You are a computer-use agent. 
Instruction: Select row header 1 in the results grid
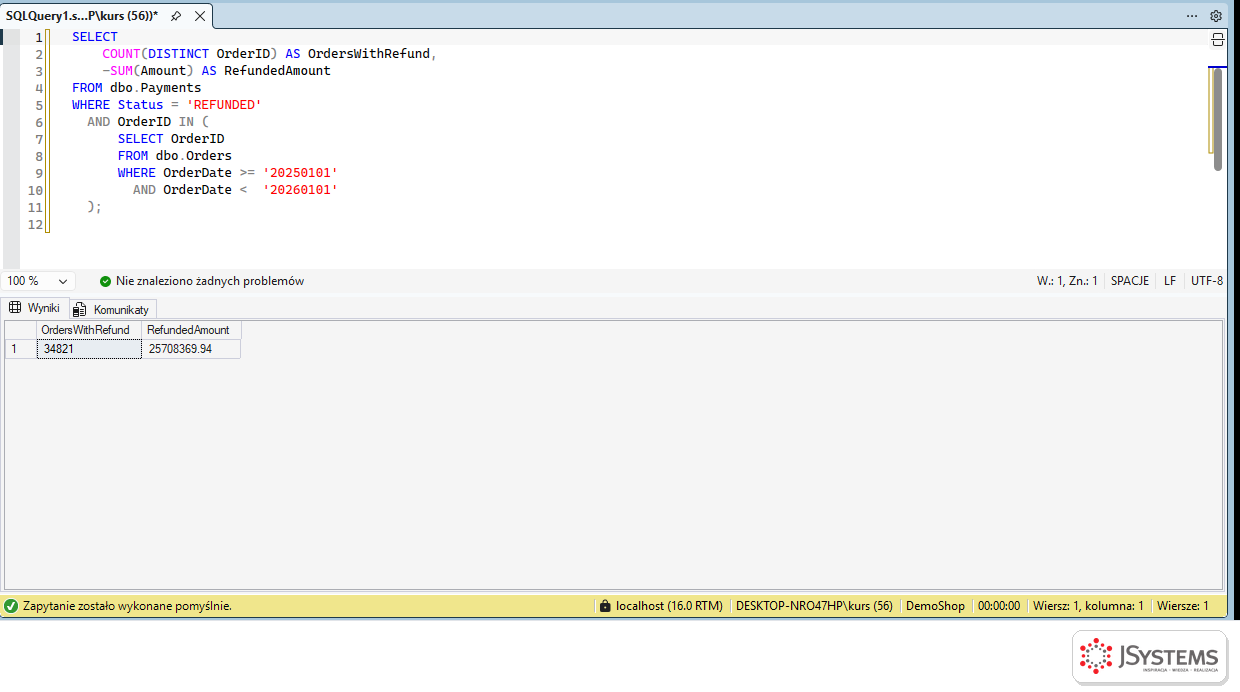(x=20, y=349)
